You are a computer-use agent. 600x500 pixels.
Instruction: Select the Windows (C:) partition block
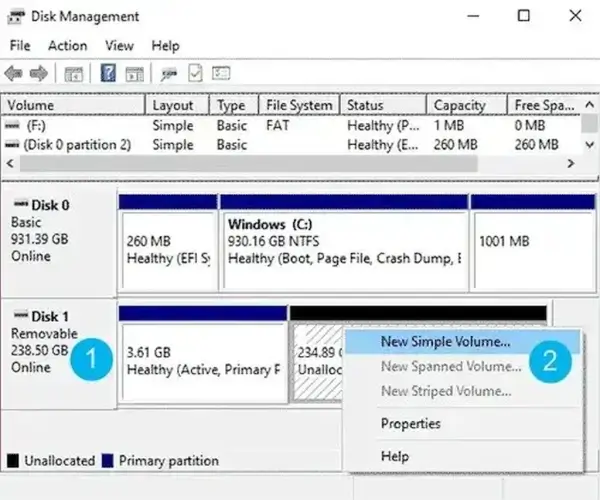(344, 243)
